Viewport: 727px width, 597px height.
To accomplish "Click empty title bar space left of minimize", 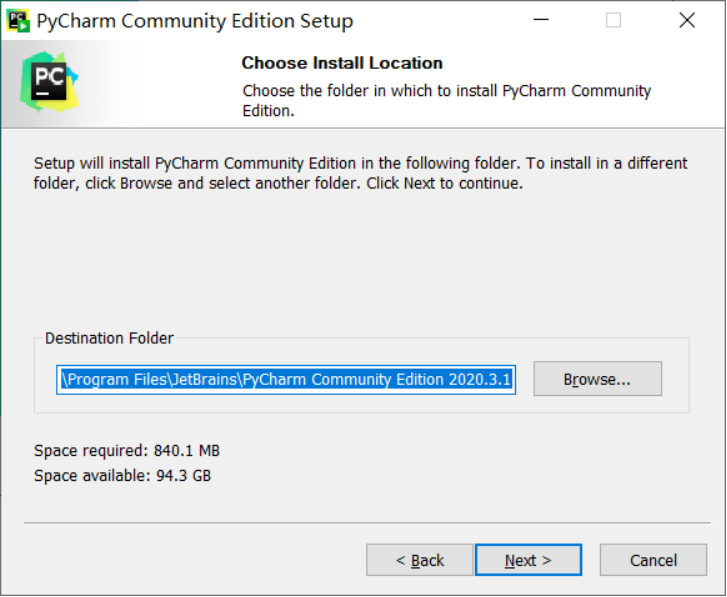I will tap(440, 20).
